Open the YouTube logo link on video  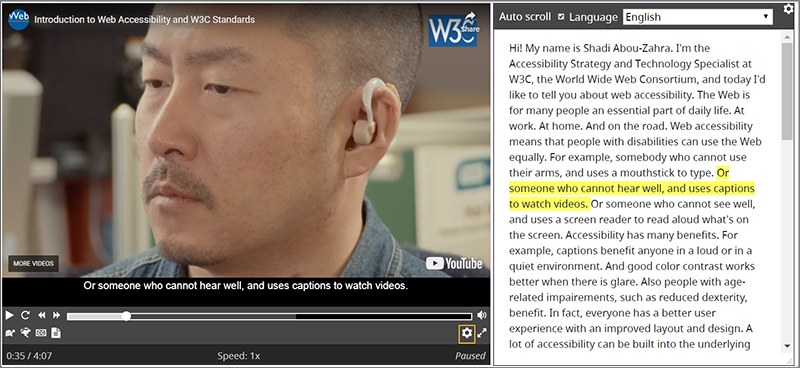[454, 263]
